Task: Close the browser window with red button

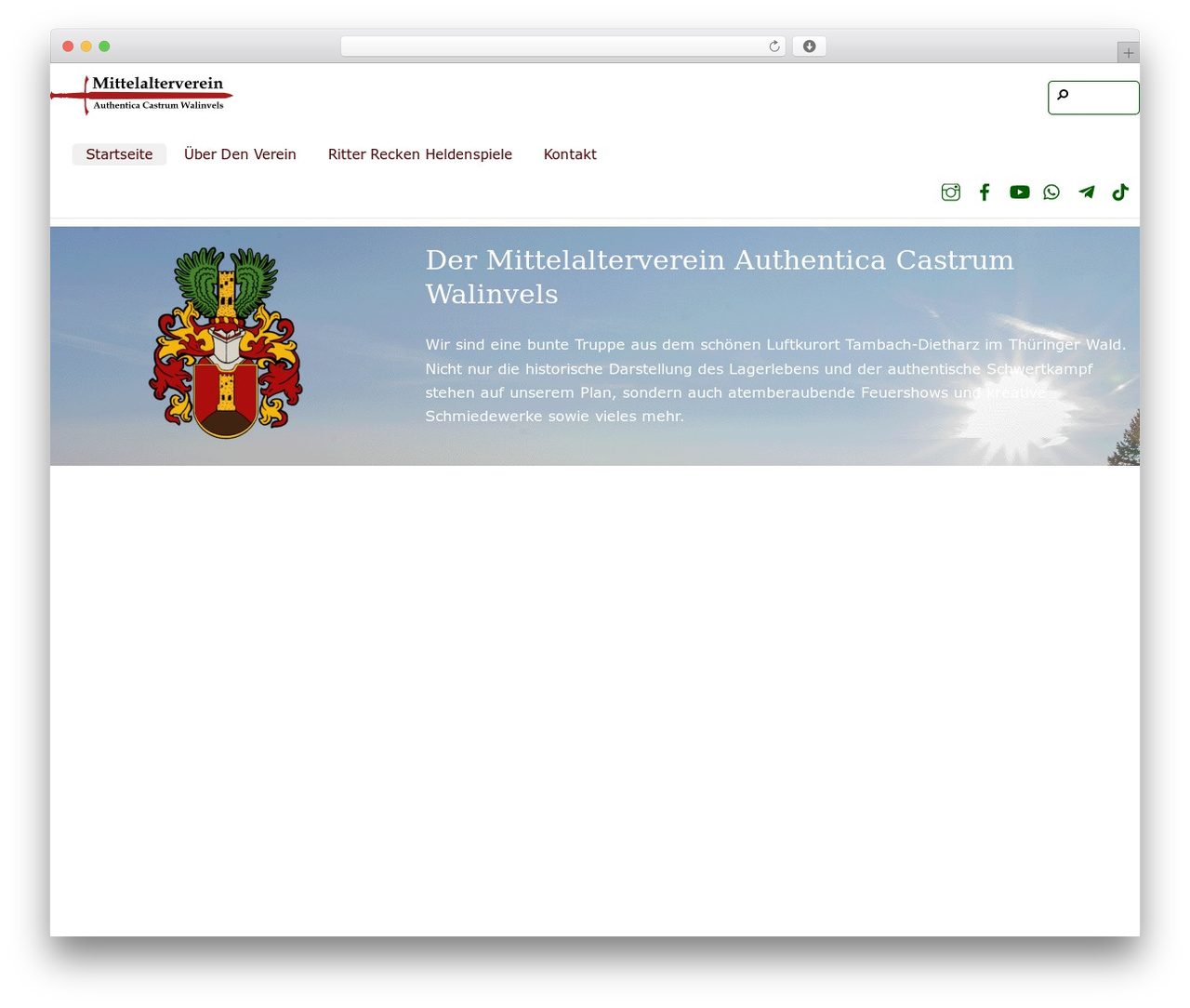Action: (68, 46)
